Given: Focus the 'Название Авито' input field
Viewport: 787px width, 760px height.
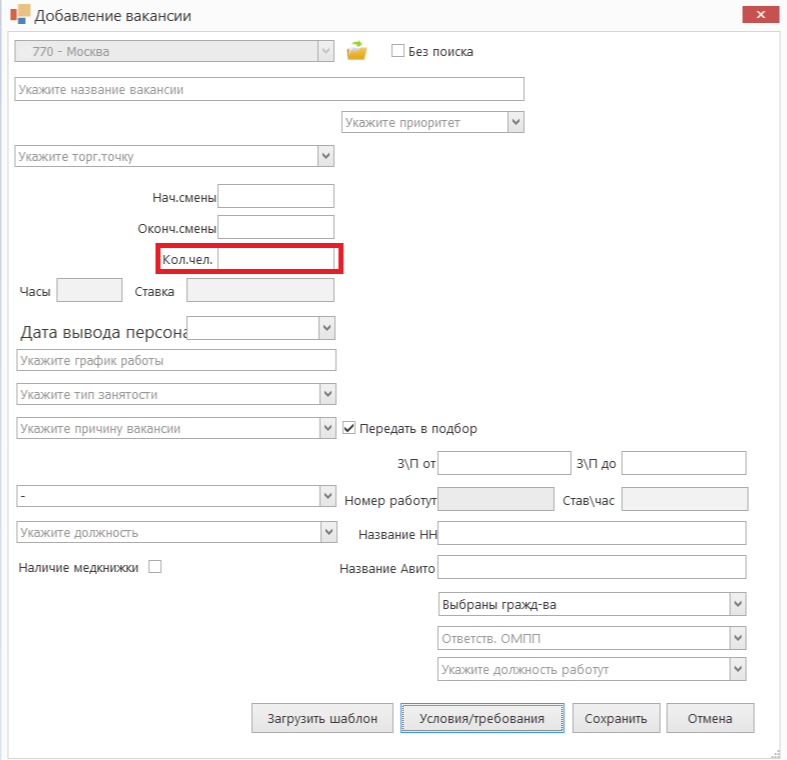Looking at the screenshot, I should point(592,567).
